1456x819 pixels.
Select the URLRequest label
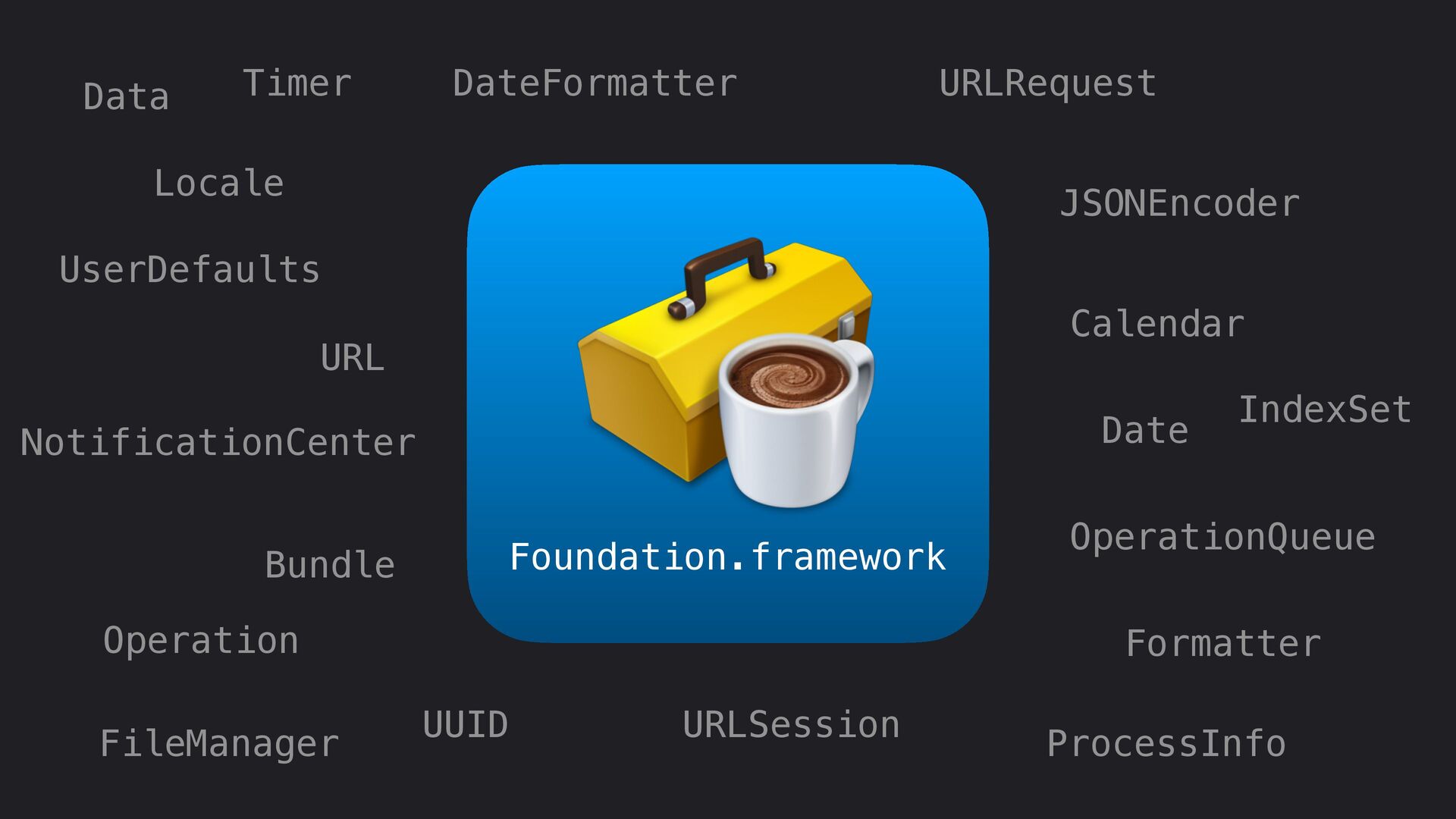(x=1048, y=84)
